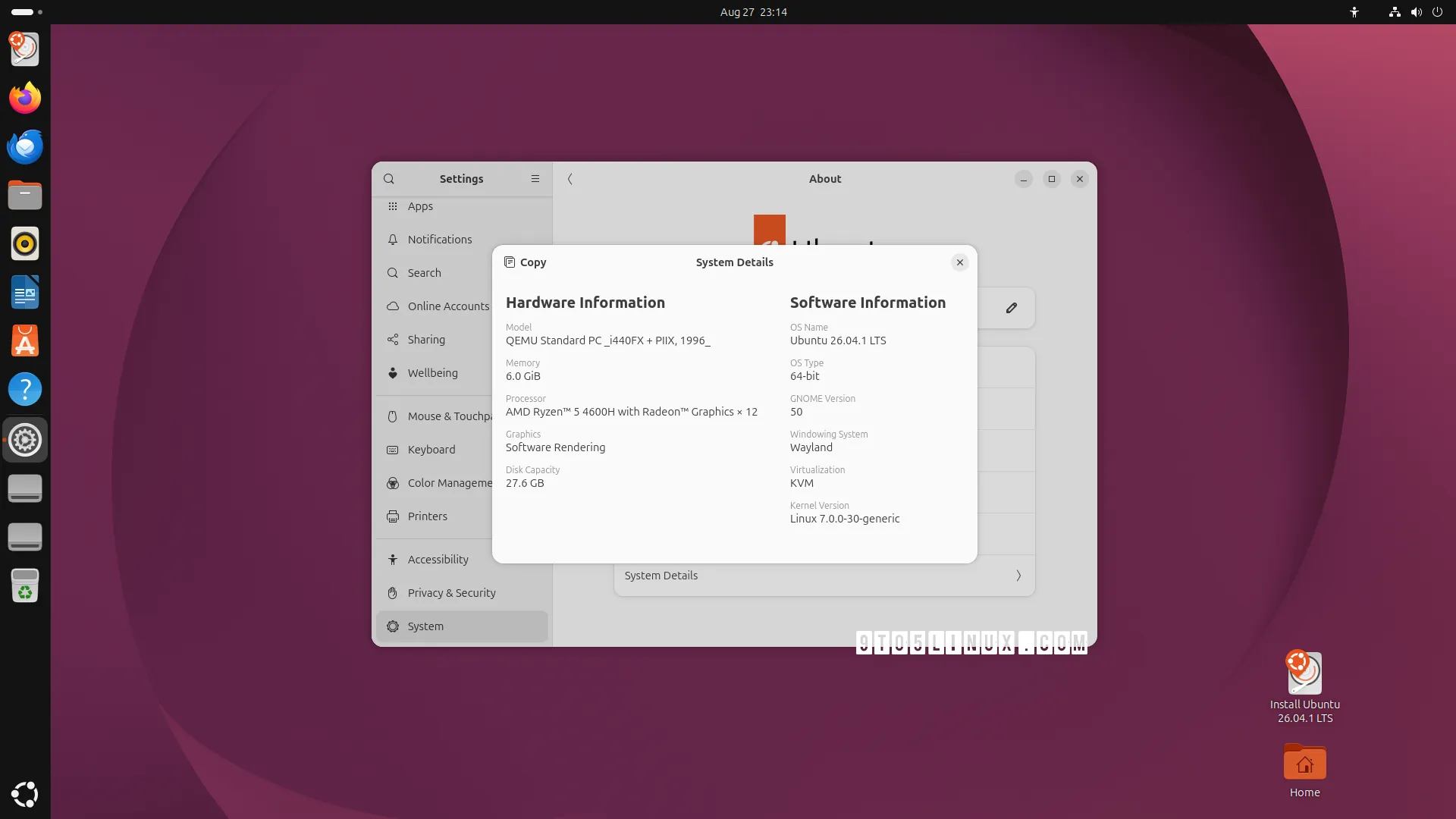
Task: Click the power icon in the top bar
Action: tap(1437, 12)
